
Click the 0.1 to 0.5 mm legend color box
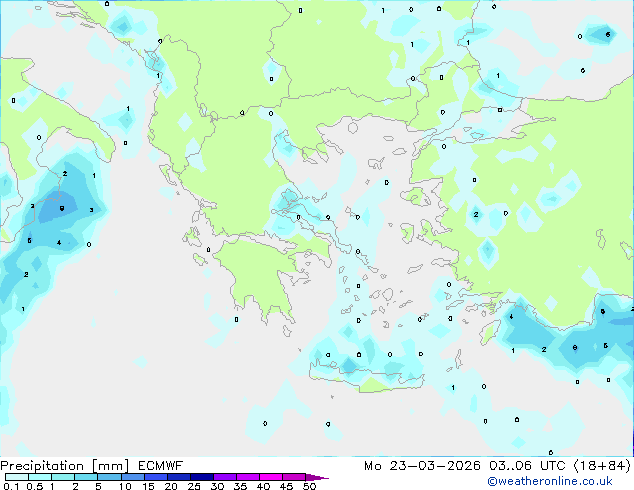(x=17, y=477)
